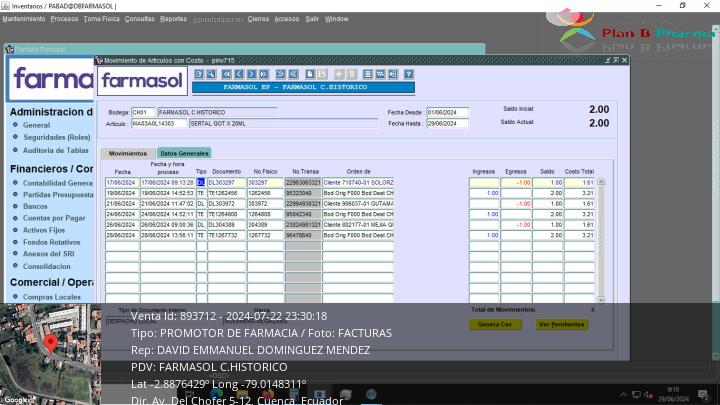Open Consolidacion in the sidebar
This screenshot has height=405, width=720.
point(47,266)
